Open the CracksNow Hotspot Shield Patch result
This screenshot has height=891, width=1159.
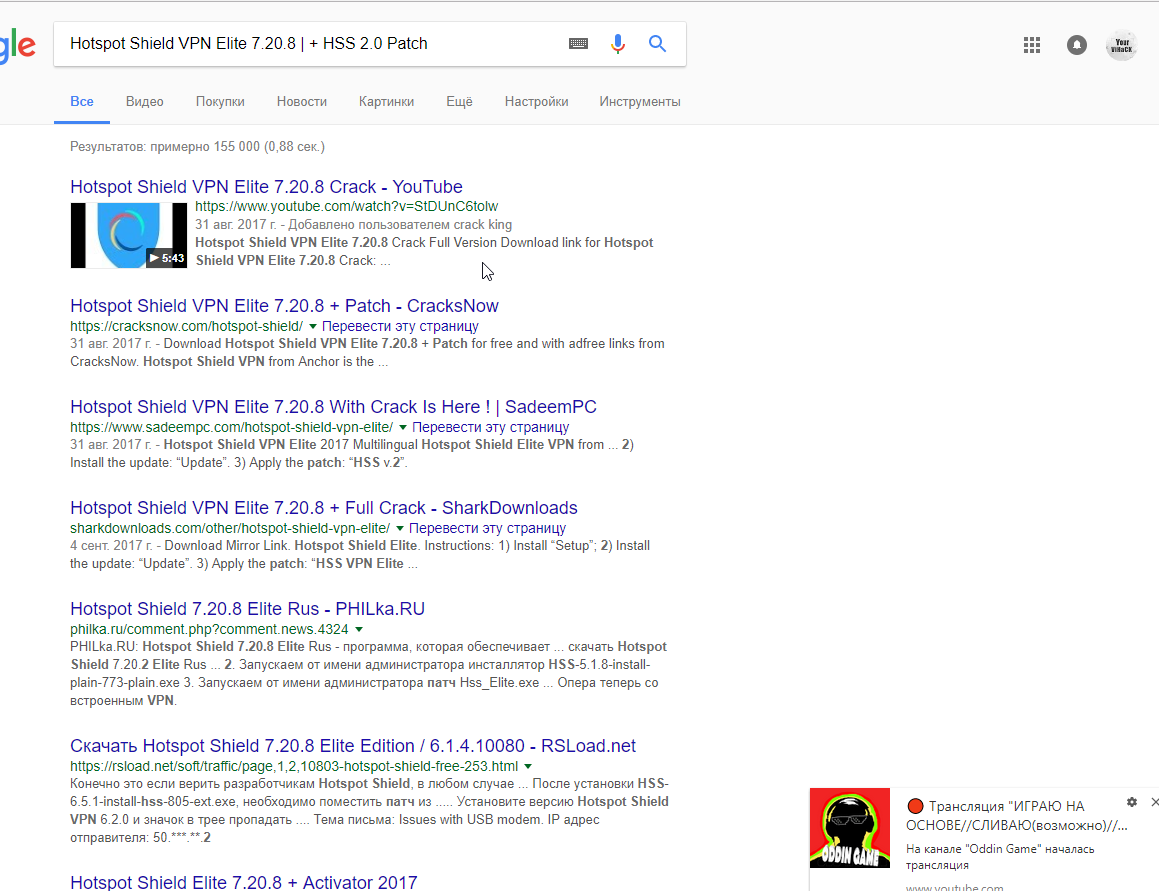click(x=285, y=305)
